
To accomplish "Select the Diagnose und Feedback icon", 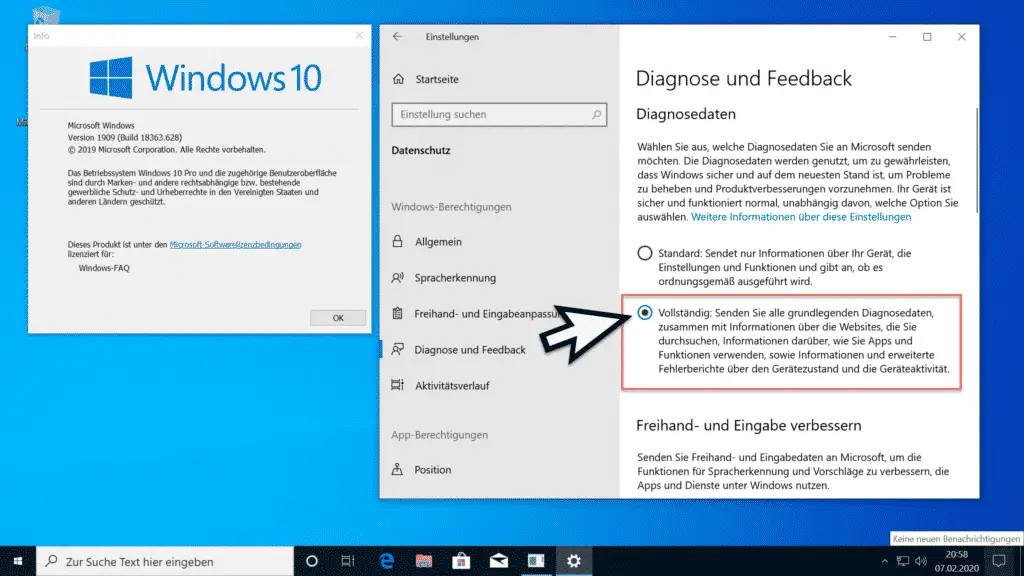I will [397, 349].
